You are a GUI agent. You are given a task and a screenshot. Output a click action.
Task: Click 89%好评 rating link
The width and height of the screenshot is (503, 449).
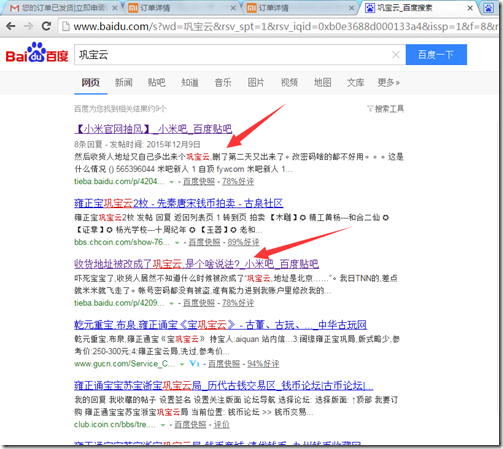pos(243,242)
